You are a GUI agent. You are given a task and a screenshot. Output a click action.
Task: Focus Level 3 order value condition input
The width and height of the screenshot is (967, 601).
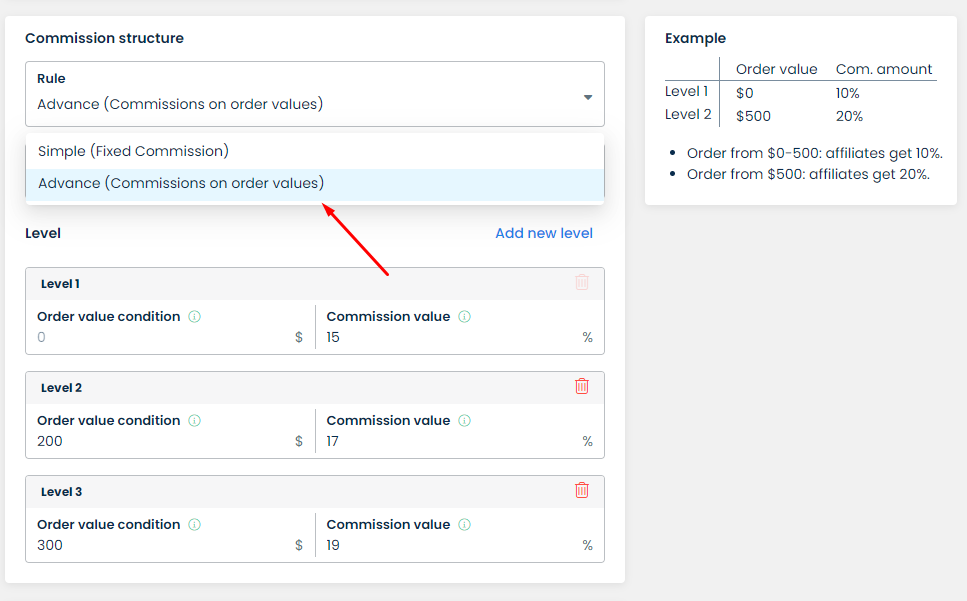tap(160, 546)
